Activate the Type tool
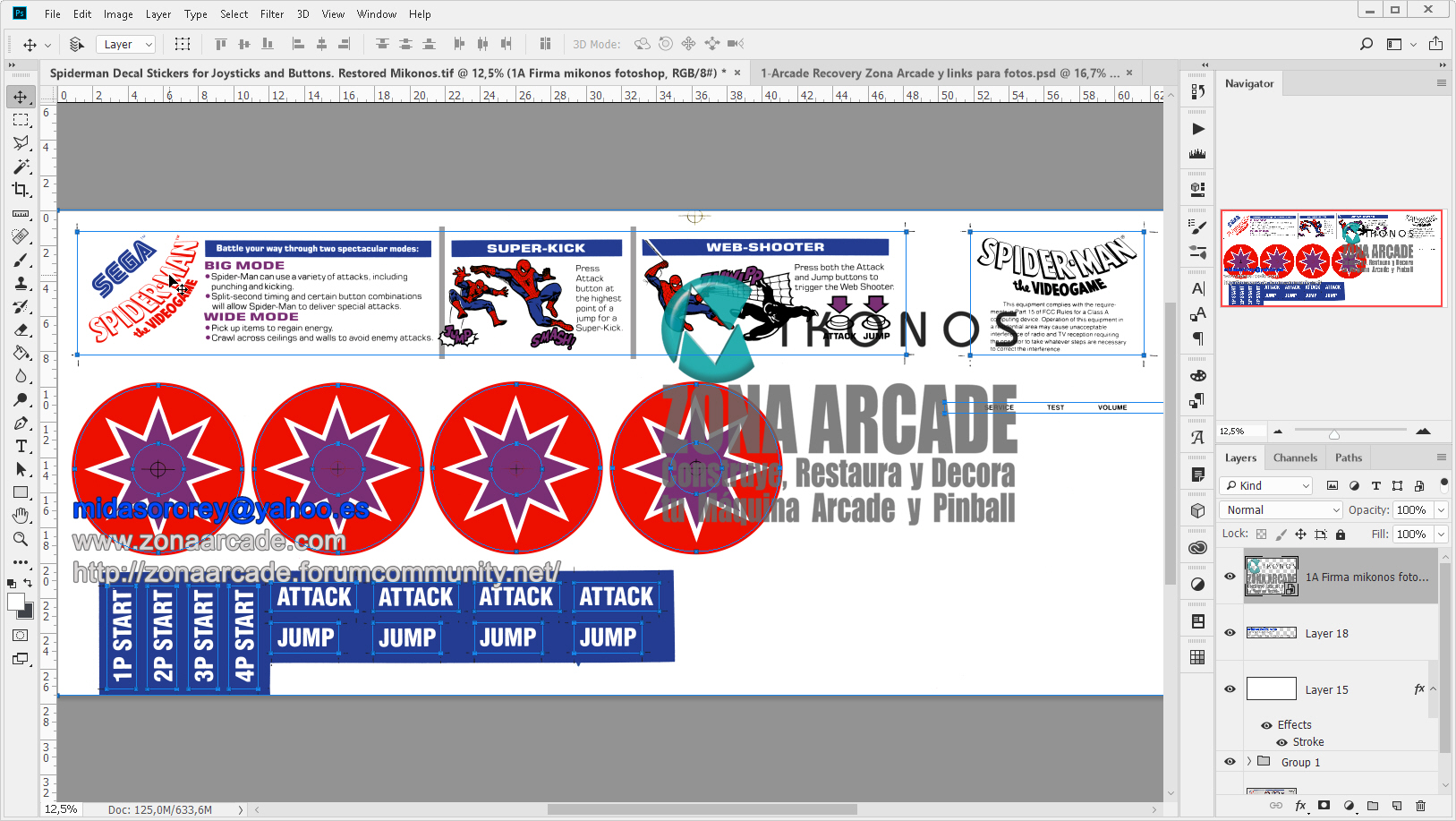 pos(21,446)
